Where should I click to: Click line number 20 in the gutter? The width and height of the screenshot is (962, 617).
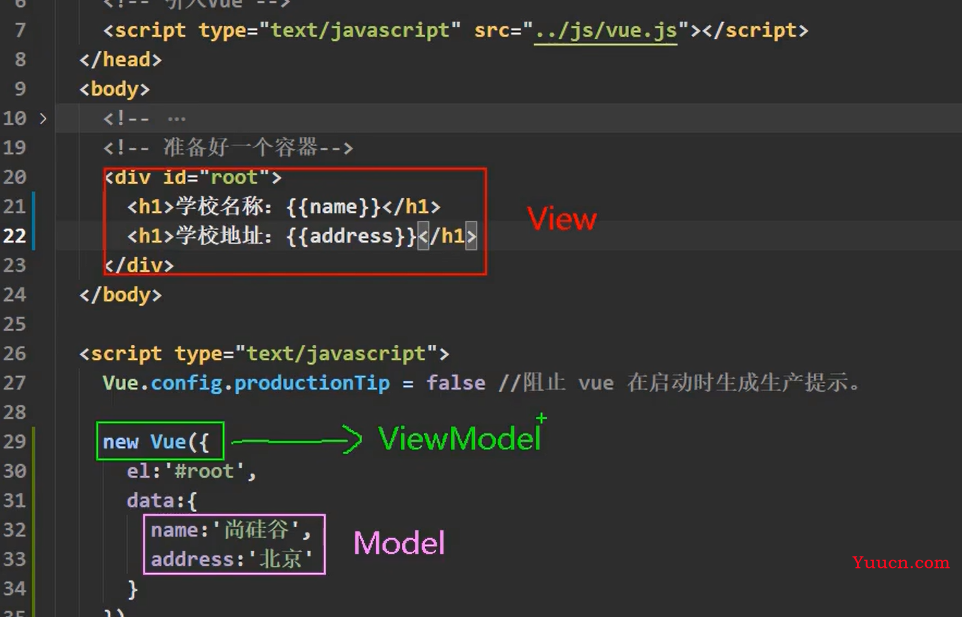(x=15, y=177)
